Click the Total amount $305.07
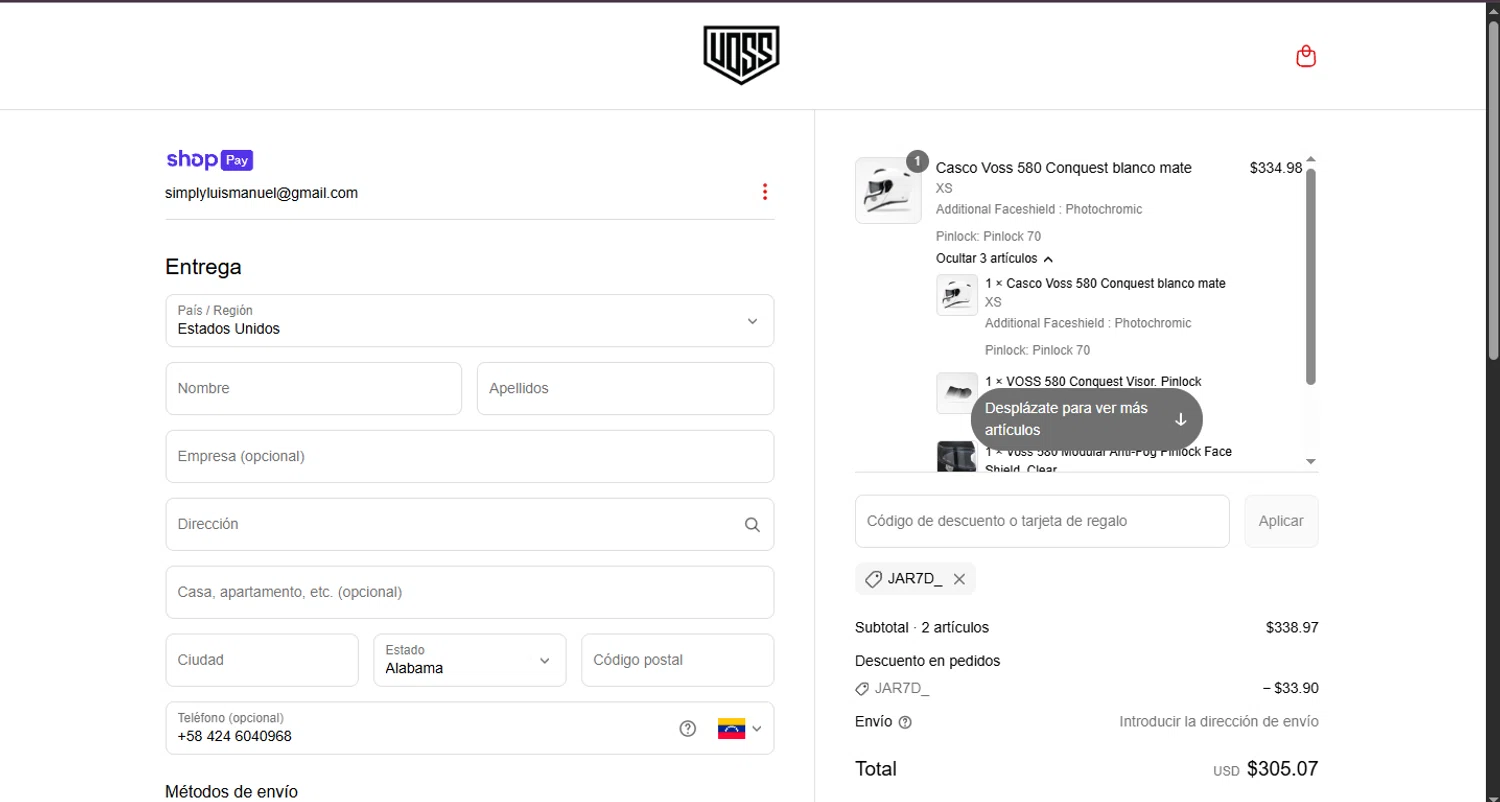Screen dimensions: 1500x802 pyautogui.click(x=1283, y=769)
